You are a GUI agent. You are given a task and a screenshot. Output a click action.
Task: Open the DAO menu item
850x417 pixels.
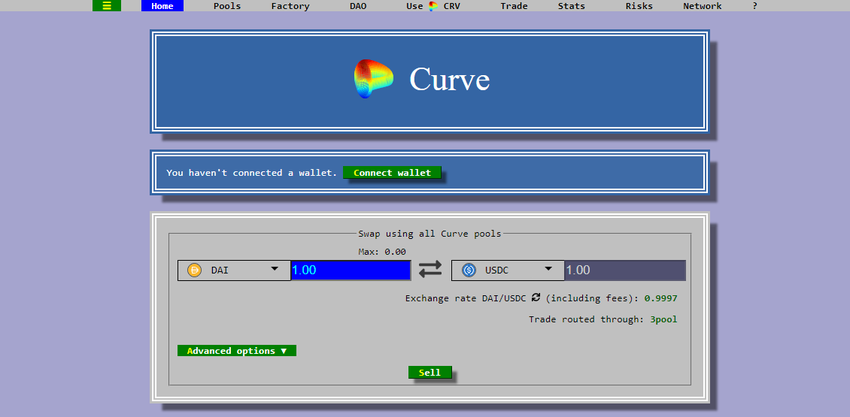pyautogui.click(x=358, y=6)
